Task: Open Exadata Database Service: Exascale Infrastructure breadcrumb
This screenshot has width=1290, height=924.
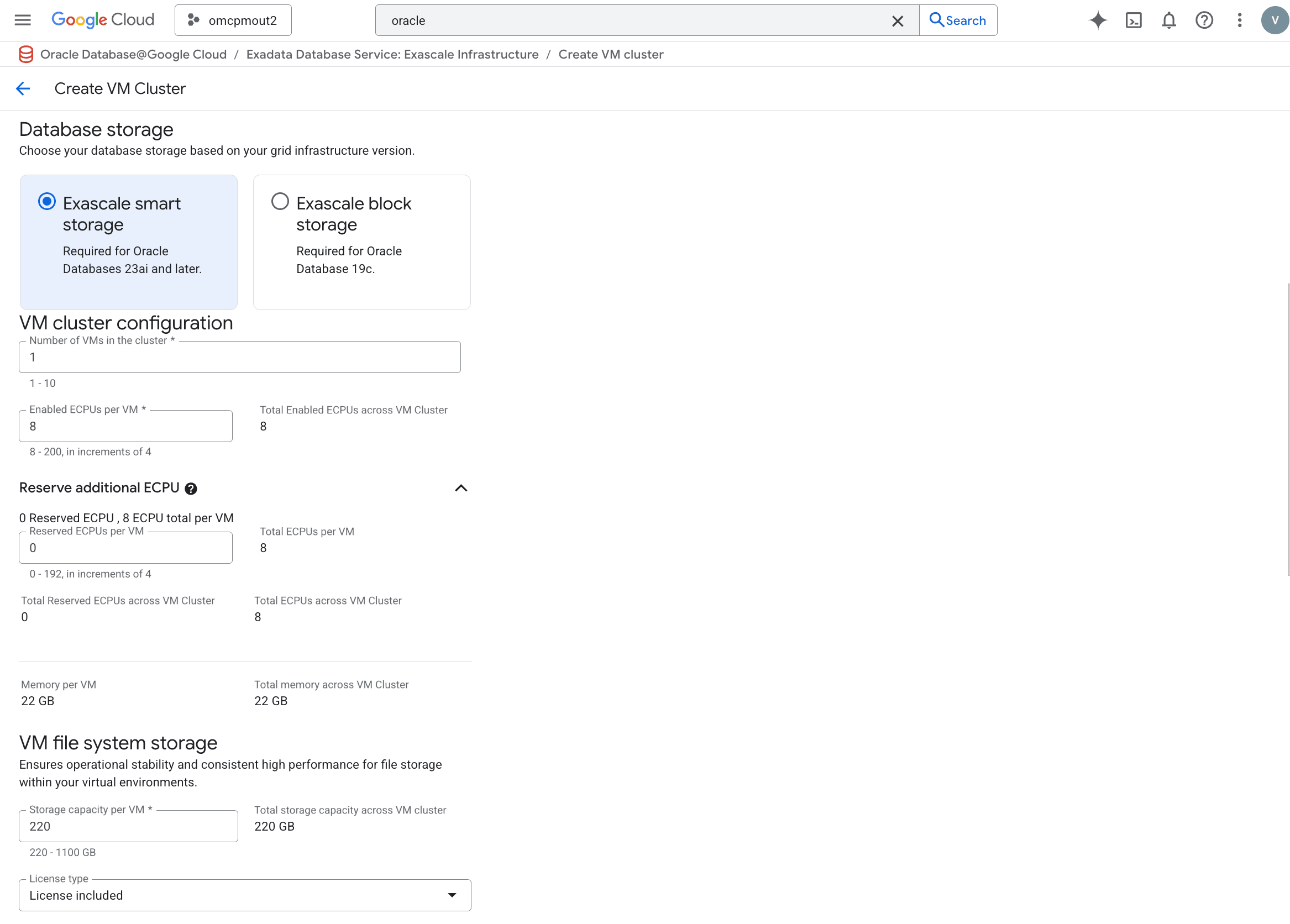Action: 392,54
